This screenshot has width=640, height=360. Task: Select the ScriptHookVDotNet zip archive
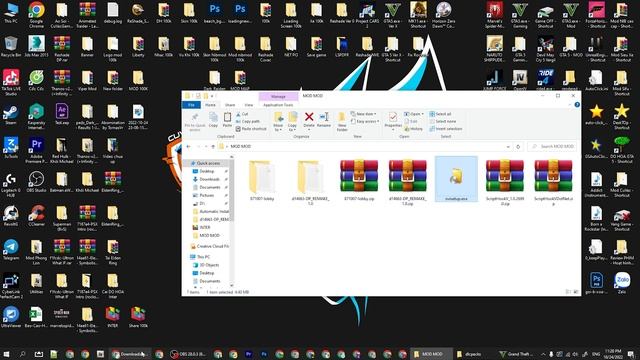pyautogui.click(x=553, y=182)
